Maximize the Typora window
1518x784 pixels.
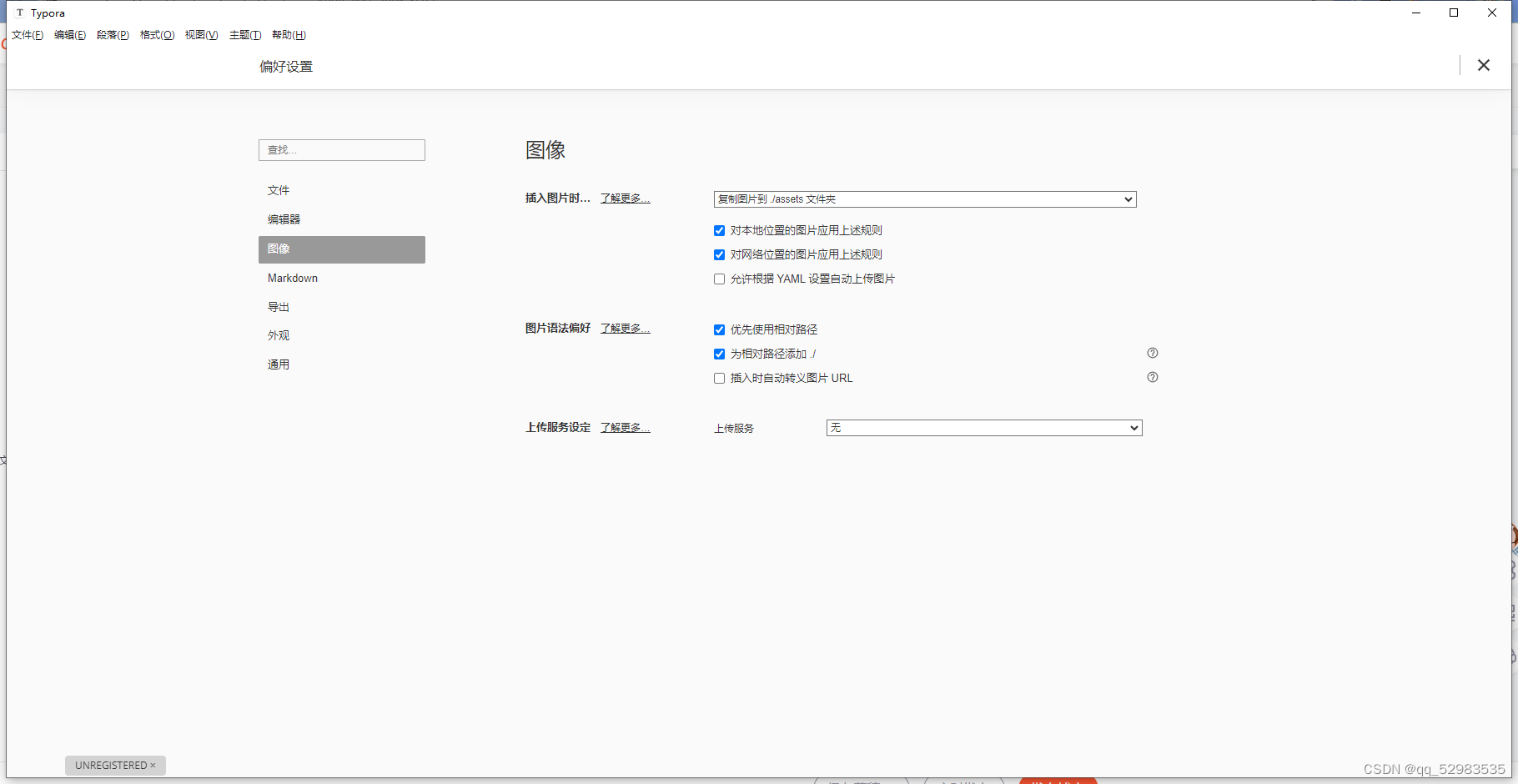click(1454, 13)
